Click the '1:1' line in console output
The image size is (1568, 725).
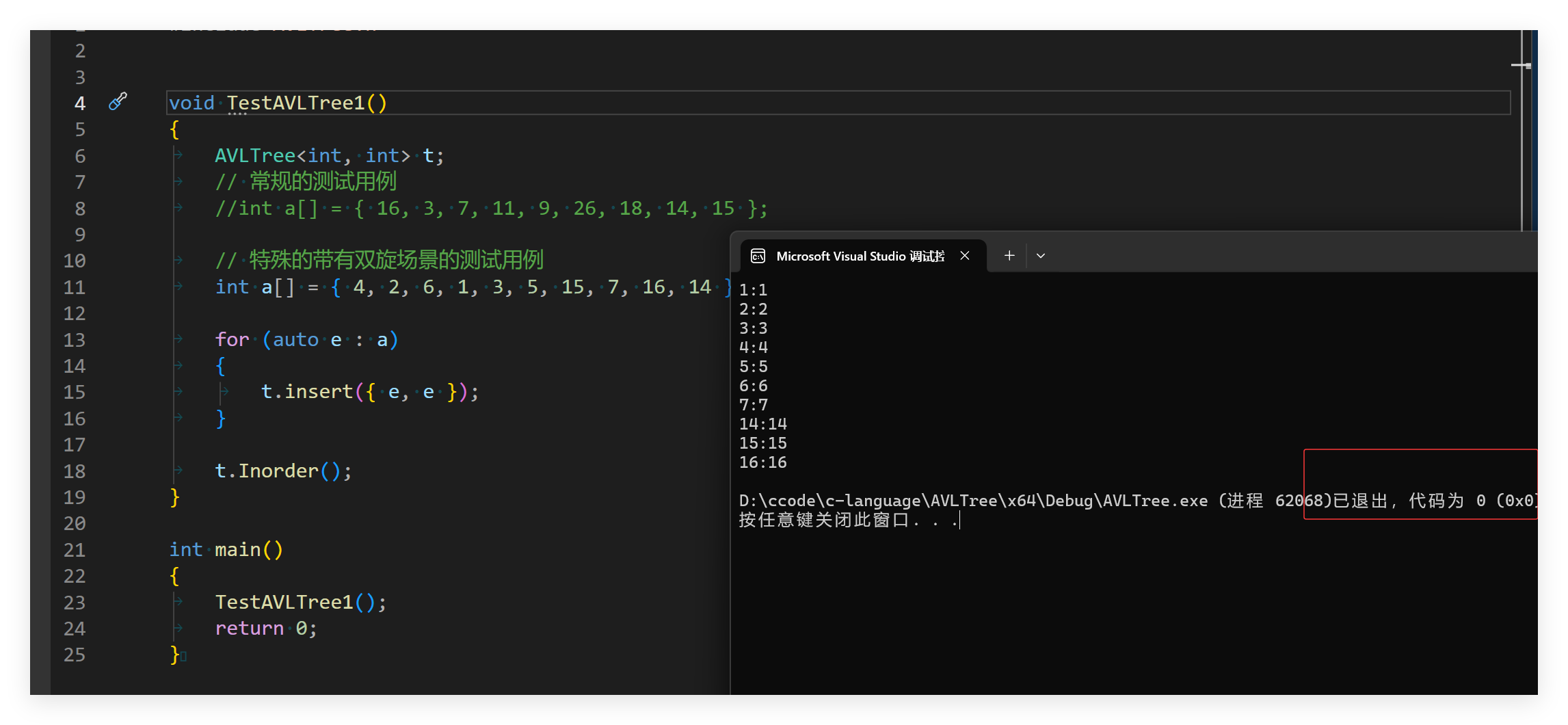coord(753,290)
